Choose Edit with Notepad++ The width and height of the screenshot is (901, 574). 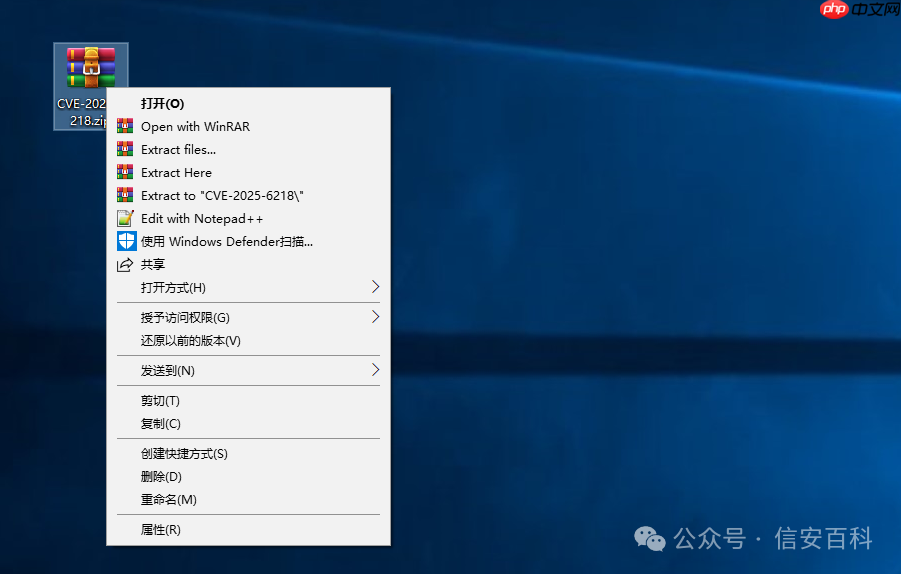coord(248,218)
